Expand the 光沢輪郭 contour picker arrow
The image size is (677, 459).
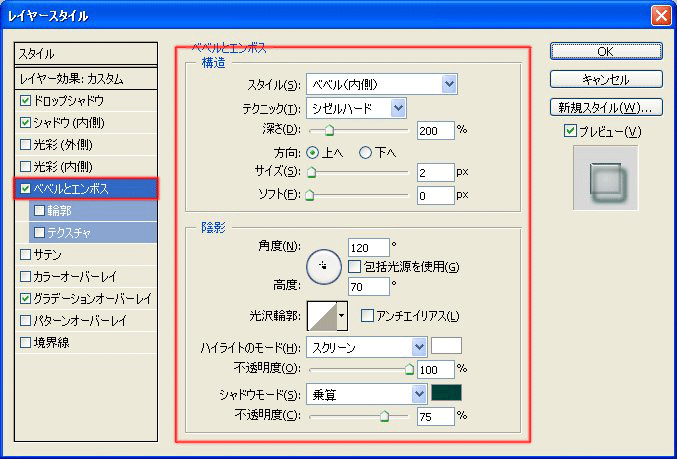click(342, 316)
